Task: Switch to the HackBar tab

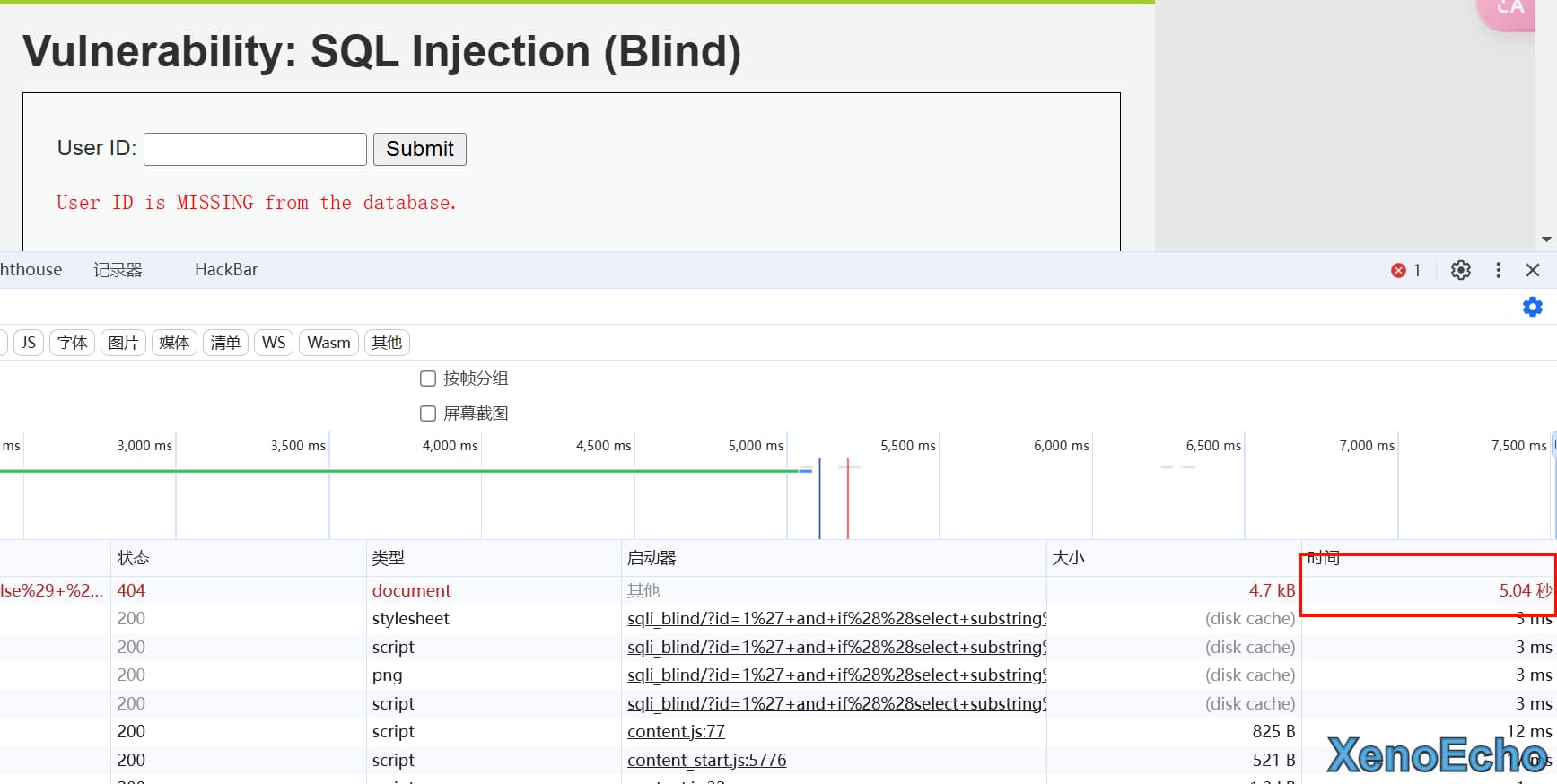Action: (226, 270)
